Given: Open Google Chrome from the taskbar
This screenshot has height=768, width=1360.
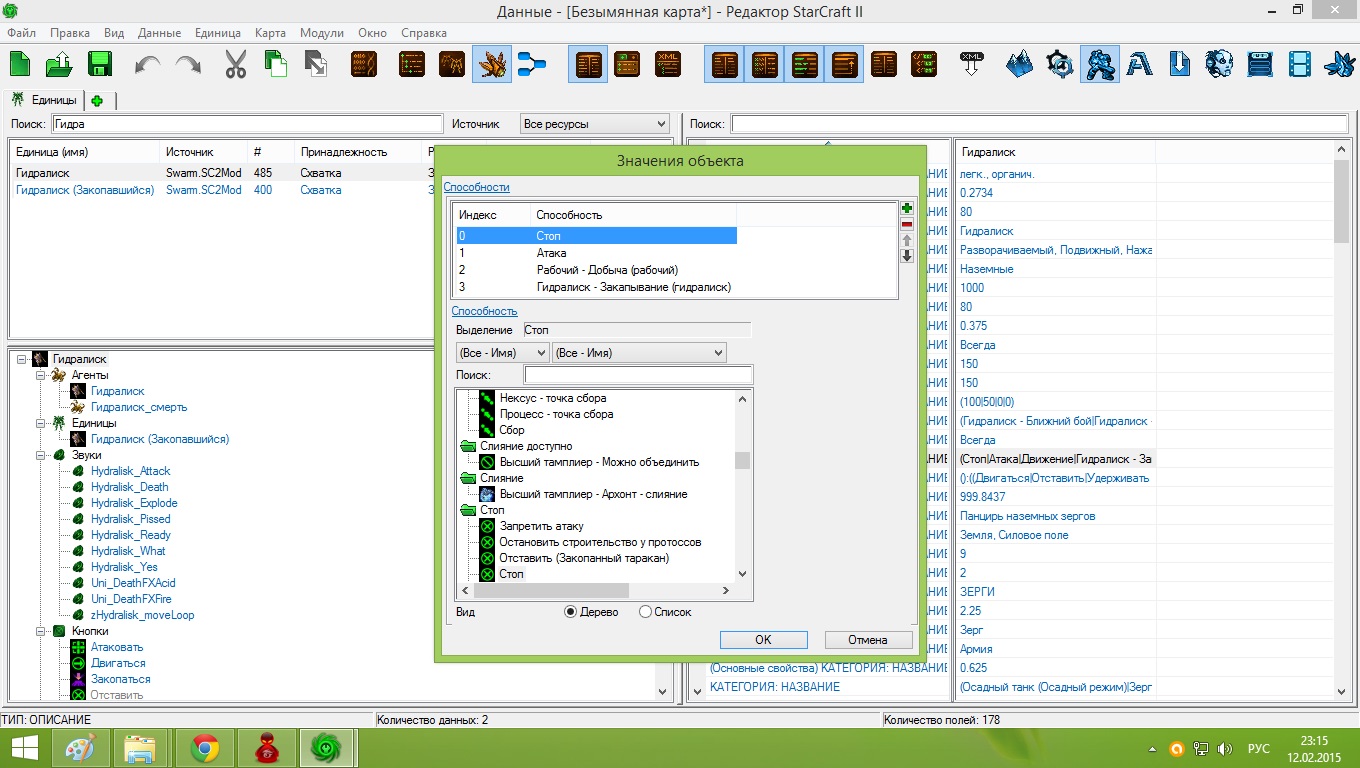Looking at the screenshot, I should [x=205, y=747].
